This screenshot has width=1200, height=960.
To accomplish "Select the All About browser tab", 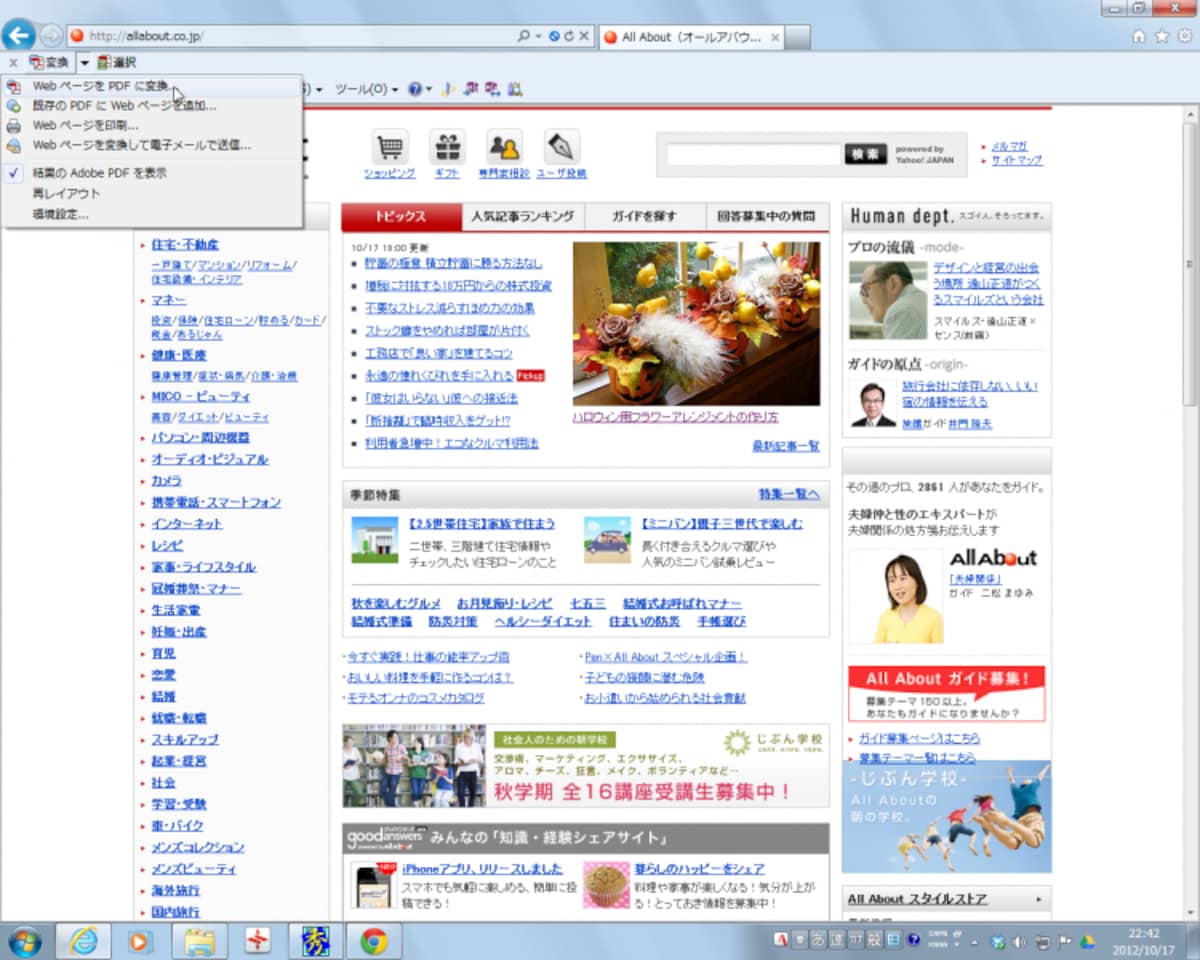I will (x=691, y=37).
